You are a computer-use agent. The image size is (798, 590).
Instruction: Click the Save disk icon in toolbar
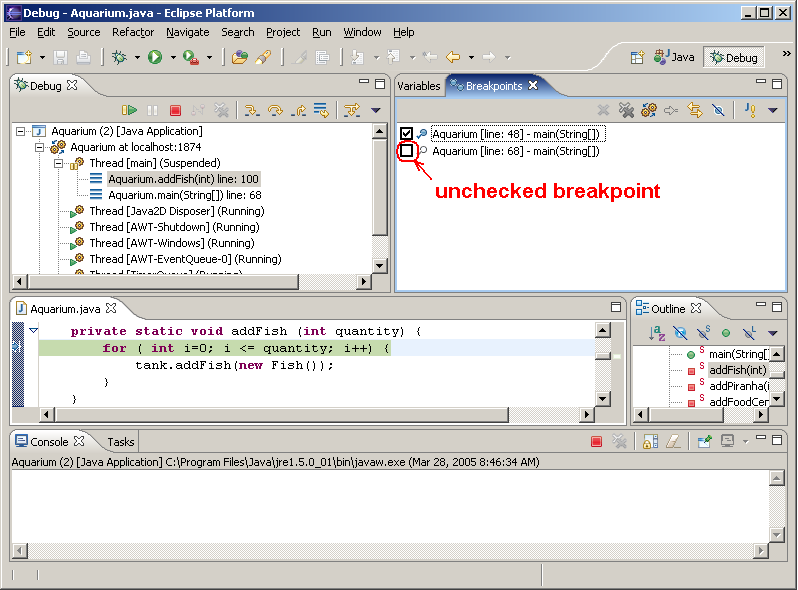(60, 57)
